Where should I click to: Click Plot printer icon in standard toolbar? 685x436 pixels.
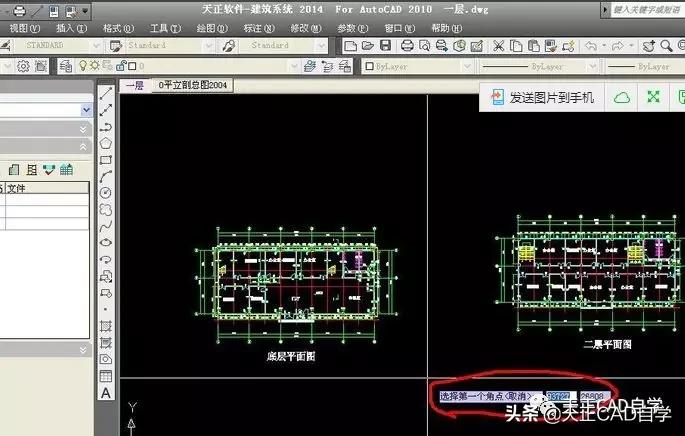[x=407, y=45]
